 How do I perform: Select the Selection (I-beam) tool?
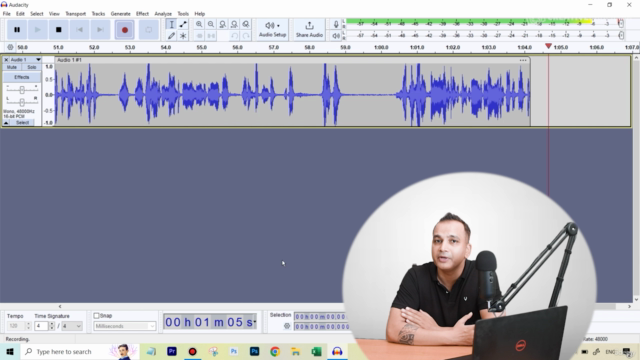(x=171, y=24)
